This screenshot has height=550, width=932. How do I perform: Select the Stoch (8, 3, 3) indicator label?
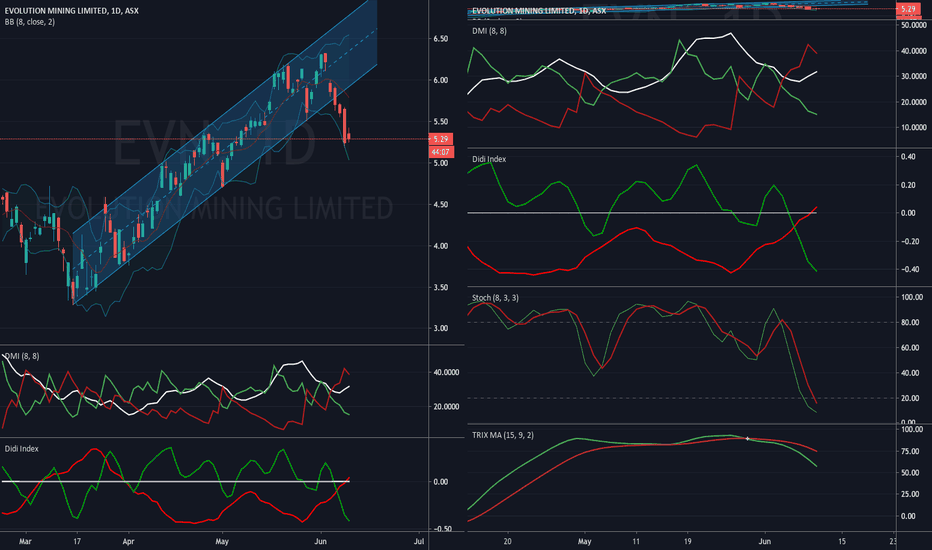pos(495,298)
